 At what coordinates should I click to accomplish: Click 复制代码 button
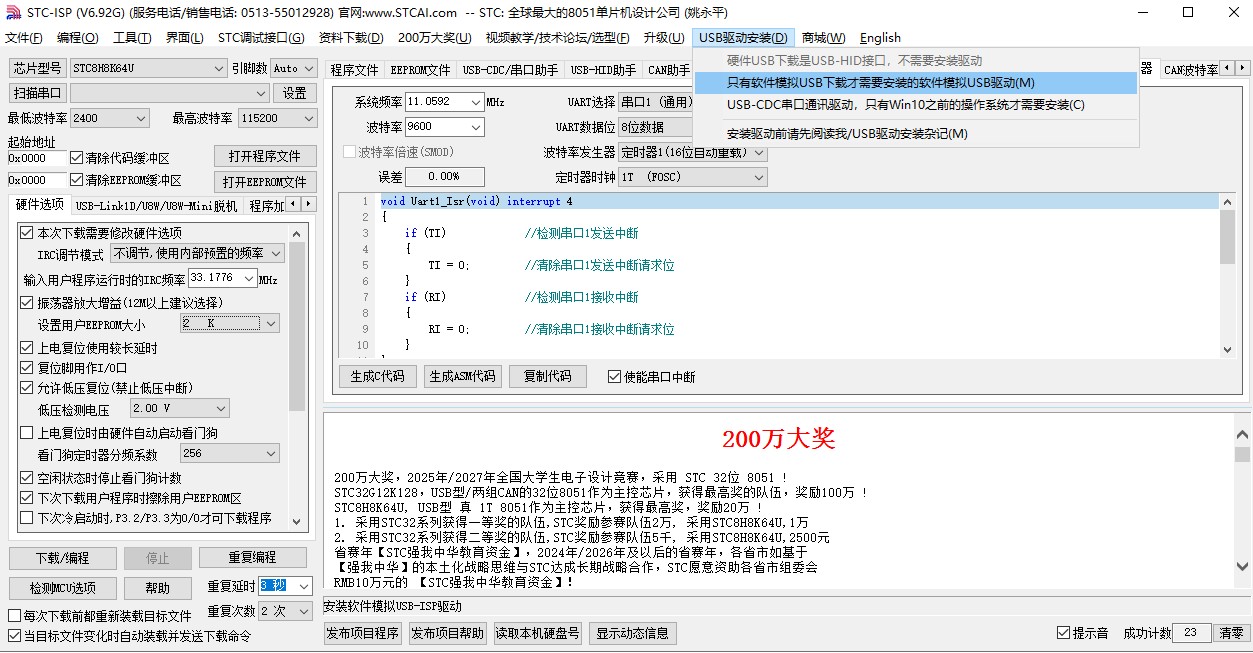point(547,376)
